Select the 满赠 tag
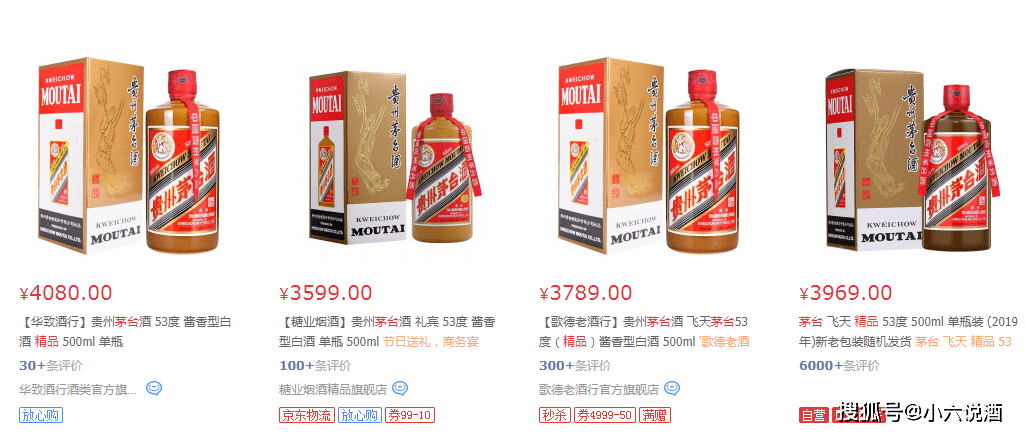 tap(654, 415)
